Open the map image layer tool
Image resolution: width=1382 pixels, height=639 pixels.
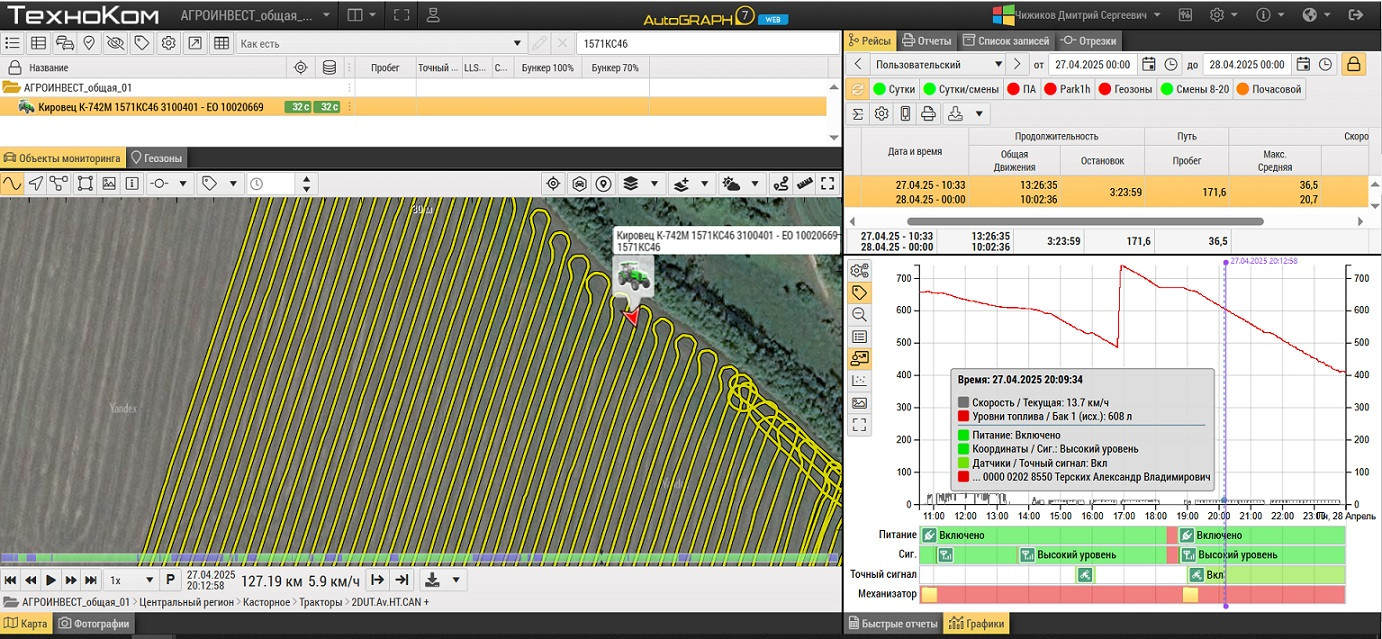pos(109,184)
